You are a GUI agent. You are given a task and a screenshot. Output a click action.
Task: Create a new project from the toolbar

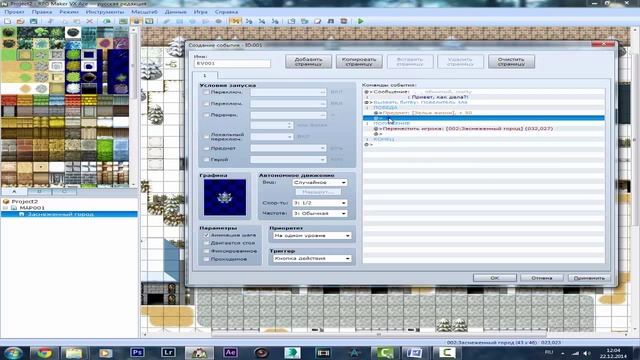click(7, 21)
